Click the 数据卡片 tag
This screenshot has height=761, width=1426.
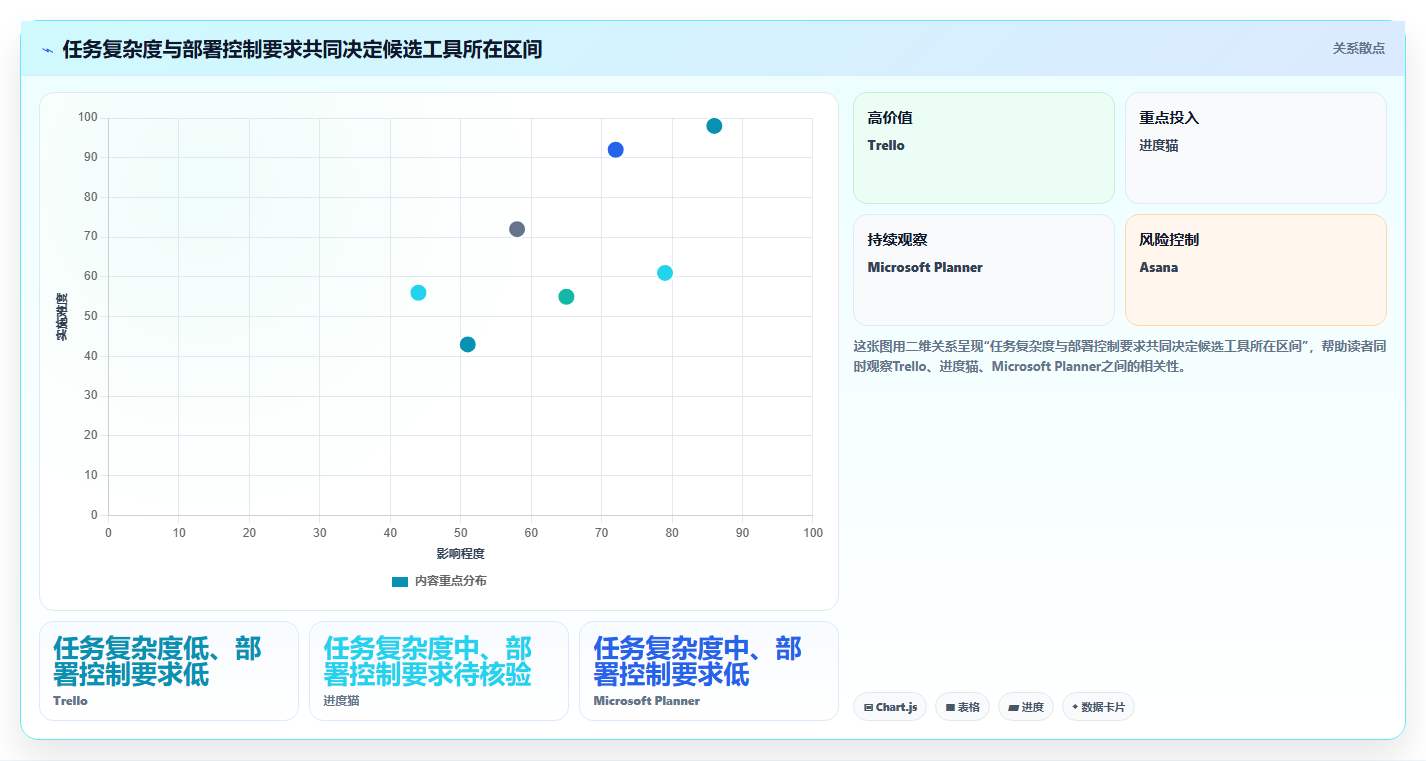pos(1098,707)
